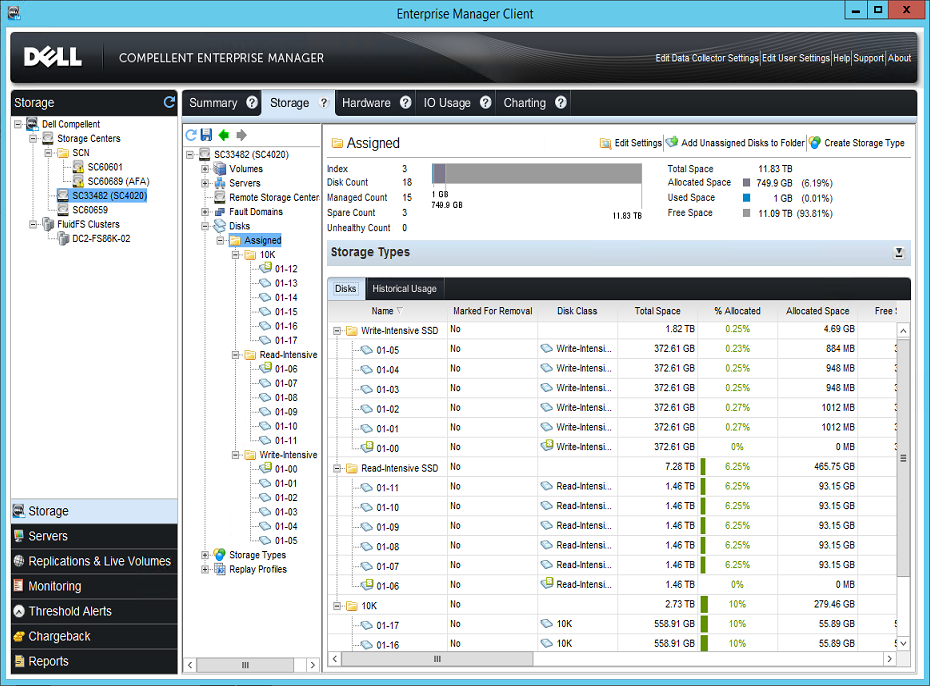930x686 pixels.
Task: Collapse the Write-Intensive SSD group row
Action: [x=335, y=329]
